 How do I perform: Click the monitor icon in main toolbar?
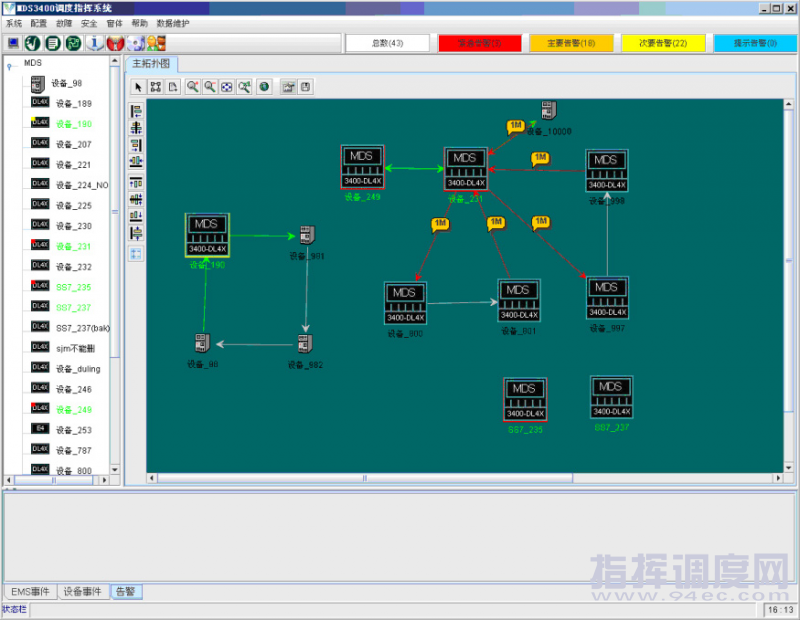(x=13, y=43)
